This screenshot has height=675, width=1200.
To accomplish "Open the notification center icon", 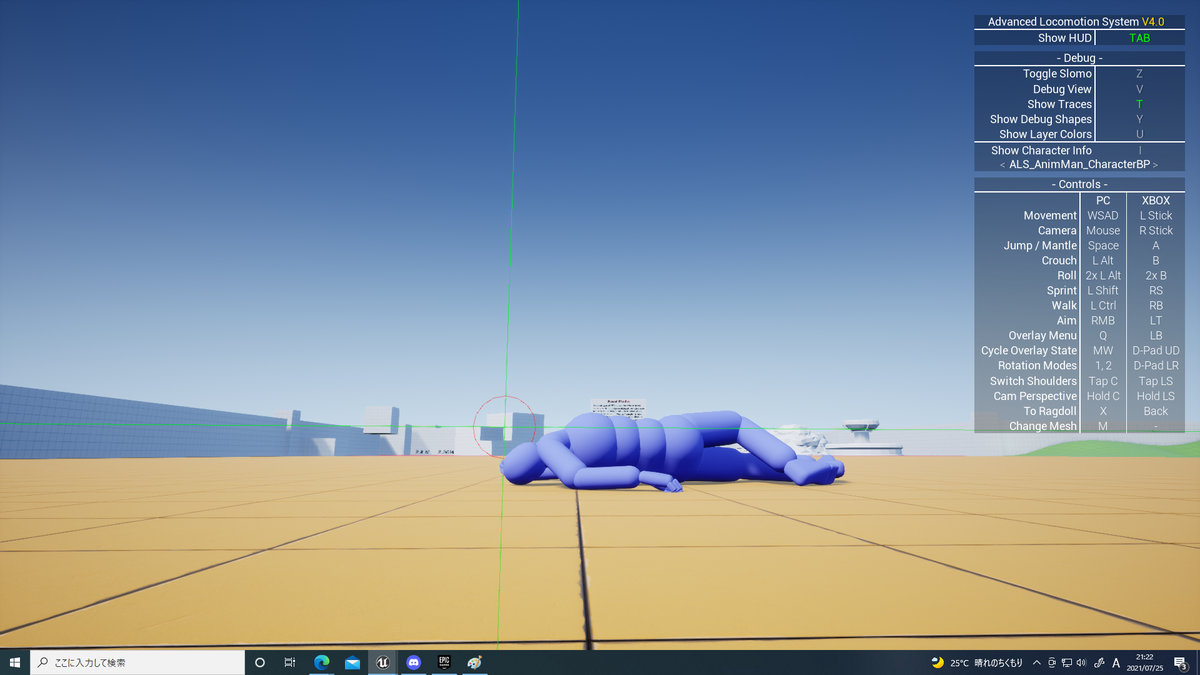I will coord(1180,662).
